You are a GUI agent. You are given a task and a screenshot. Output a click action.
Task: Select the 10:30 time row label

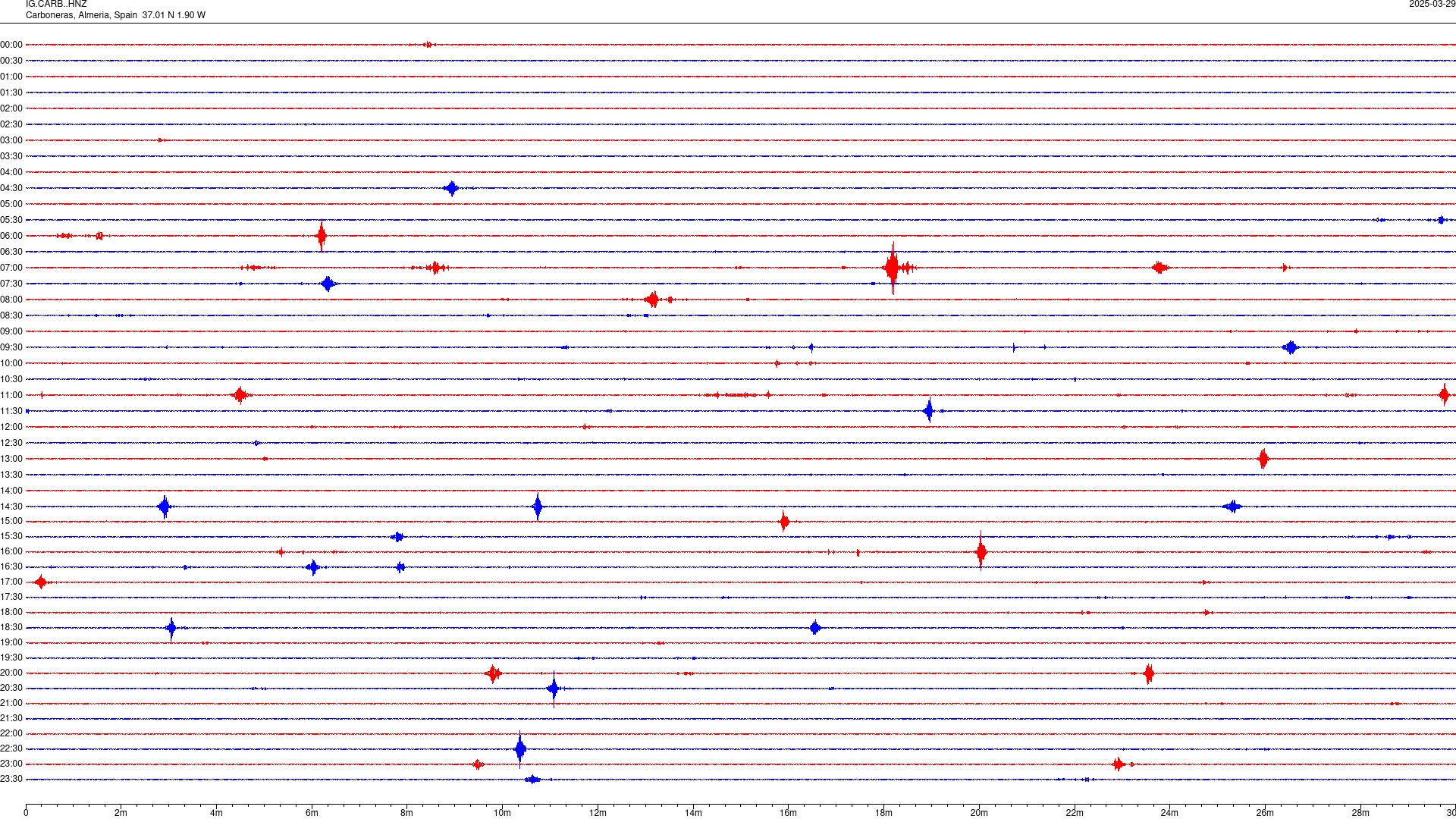[11, 379]
